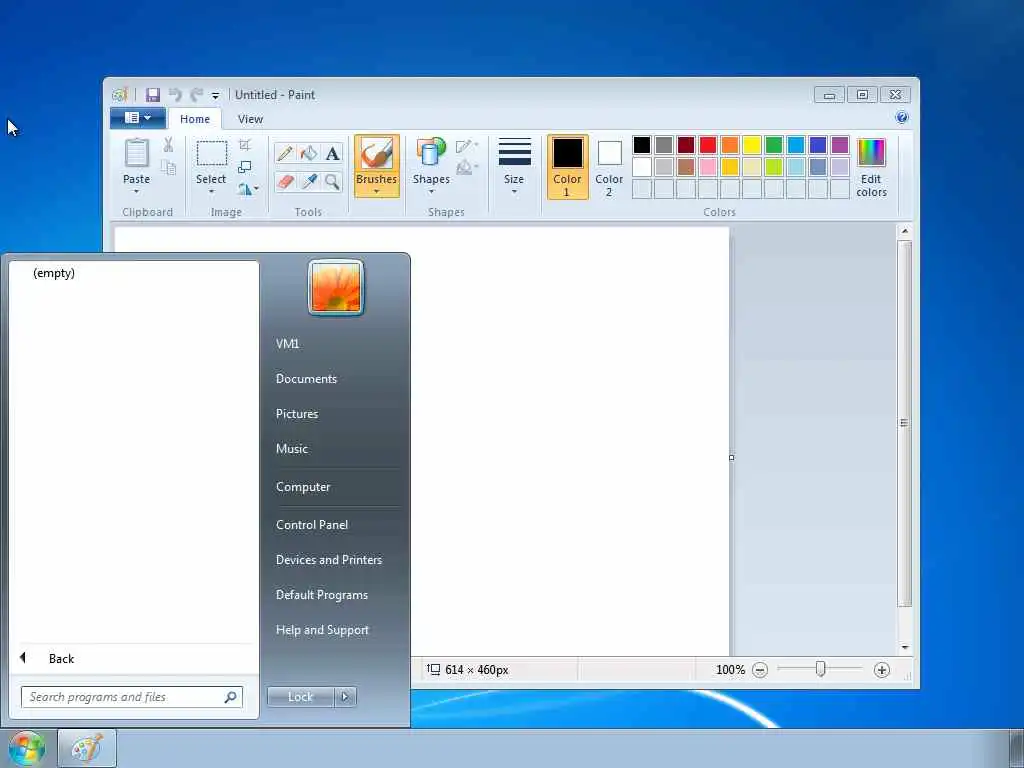Click the rectangular Select tool icon
Viewport: 1024px width, 768px height.
(212, 154)
